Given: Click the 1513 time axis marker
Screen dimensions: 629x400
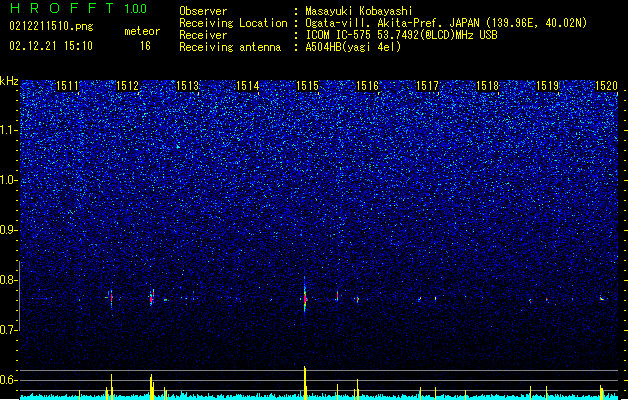Looking at the screenshot, I should coord(187,86).
